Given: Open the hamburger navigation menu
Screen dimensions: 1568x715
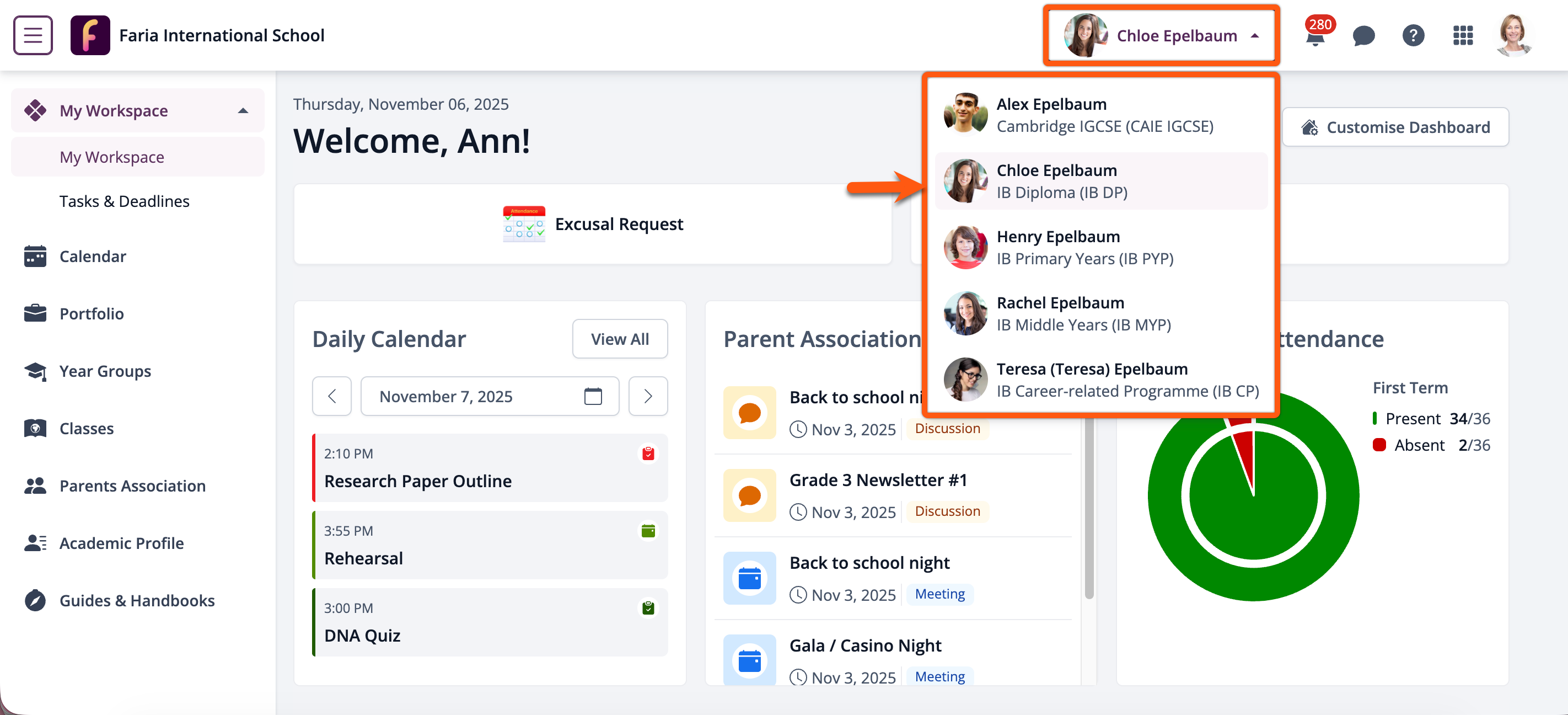Looking at the screenshot, I should tap(33, 35).
